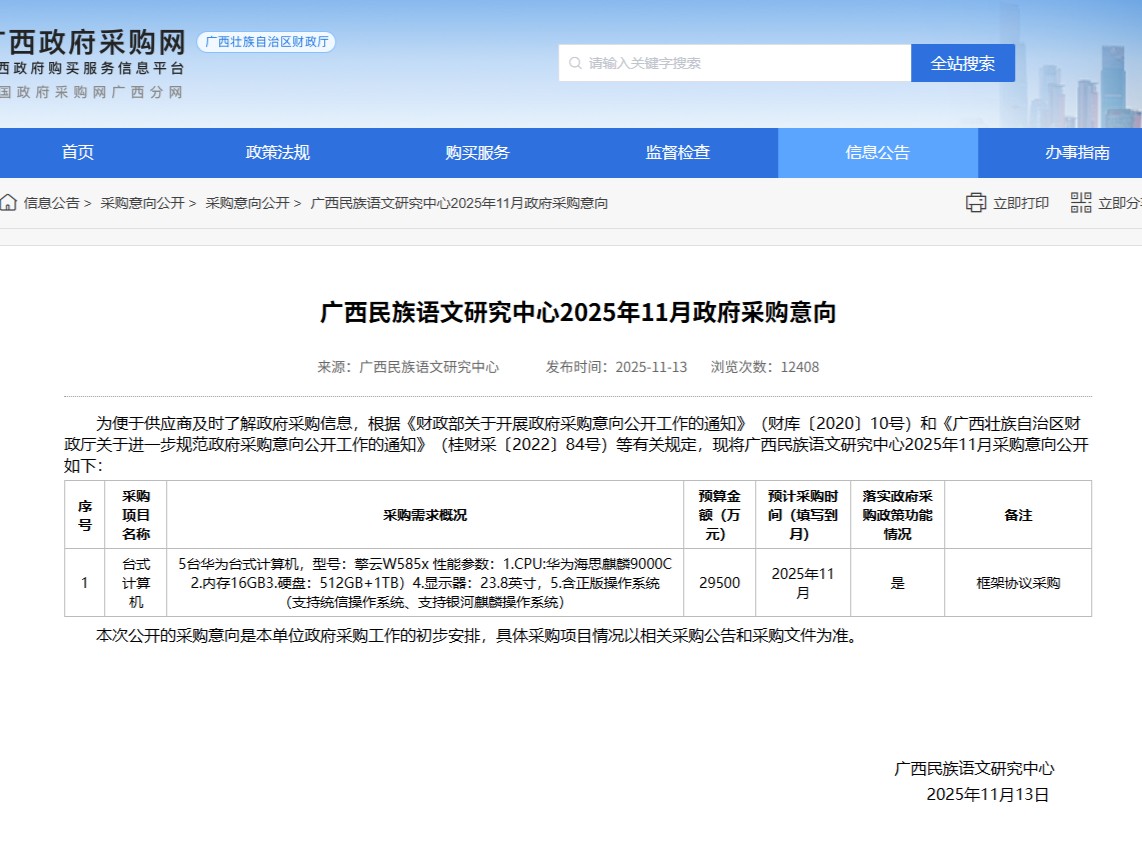1142x858 pixels.
Task: Click the keyword search input field
Action: 730,62
